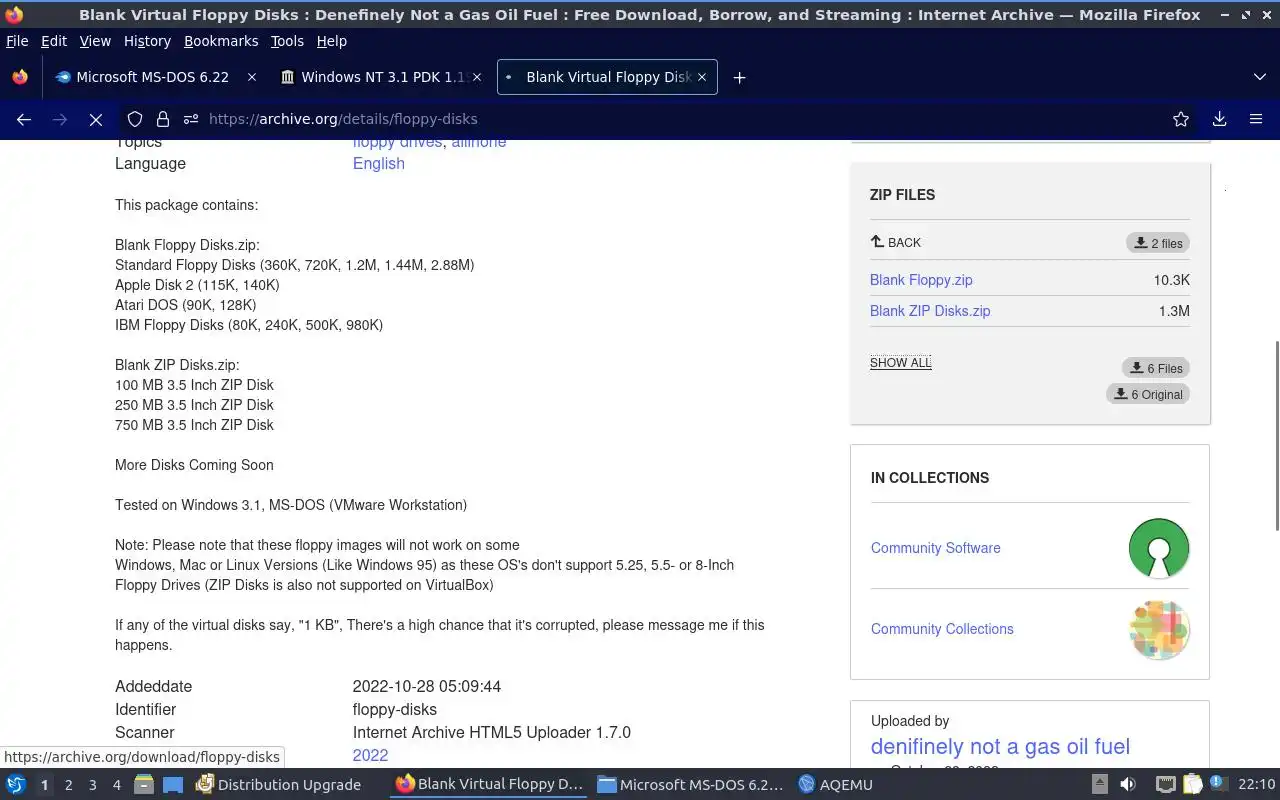The height and width of the screenshot is (800, 1280).
Task: Open the Help menu
Action: [x=332, y=41]
